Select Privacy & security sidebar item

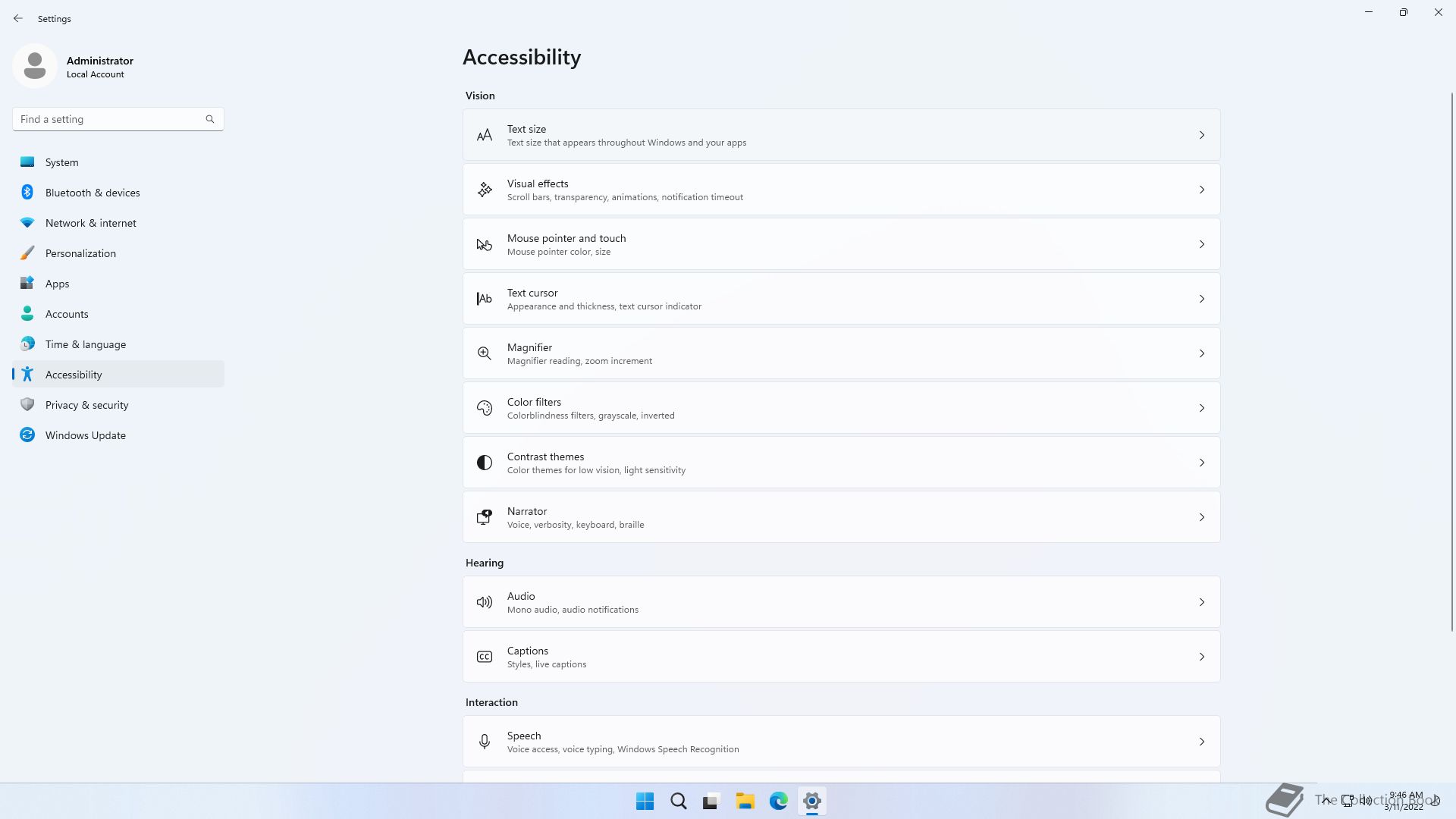pos(86,405)
